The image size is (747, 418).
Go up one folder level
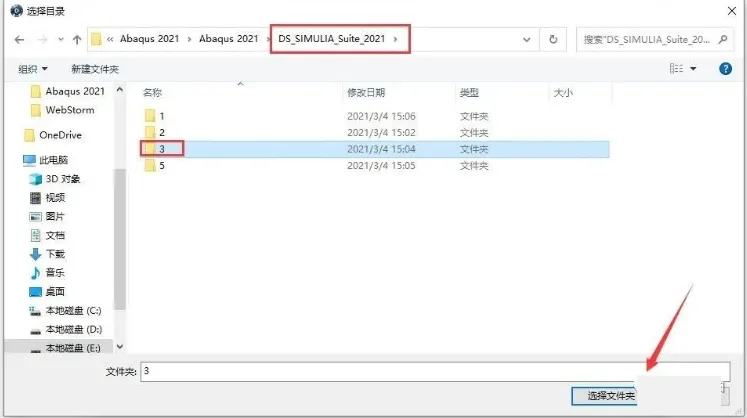pyautogui.click(x=77, y=40)
